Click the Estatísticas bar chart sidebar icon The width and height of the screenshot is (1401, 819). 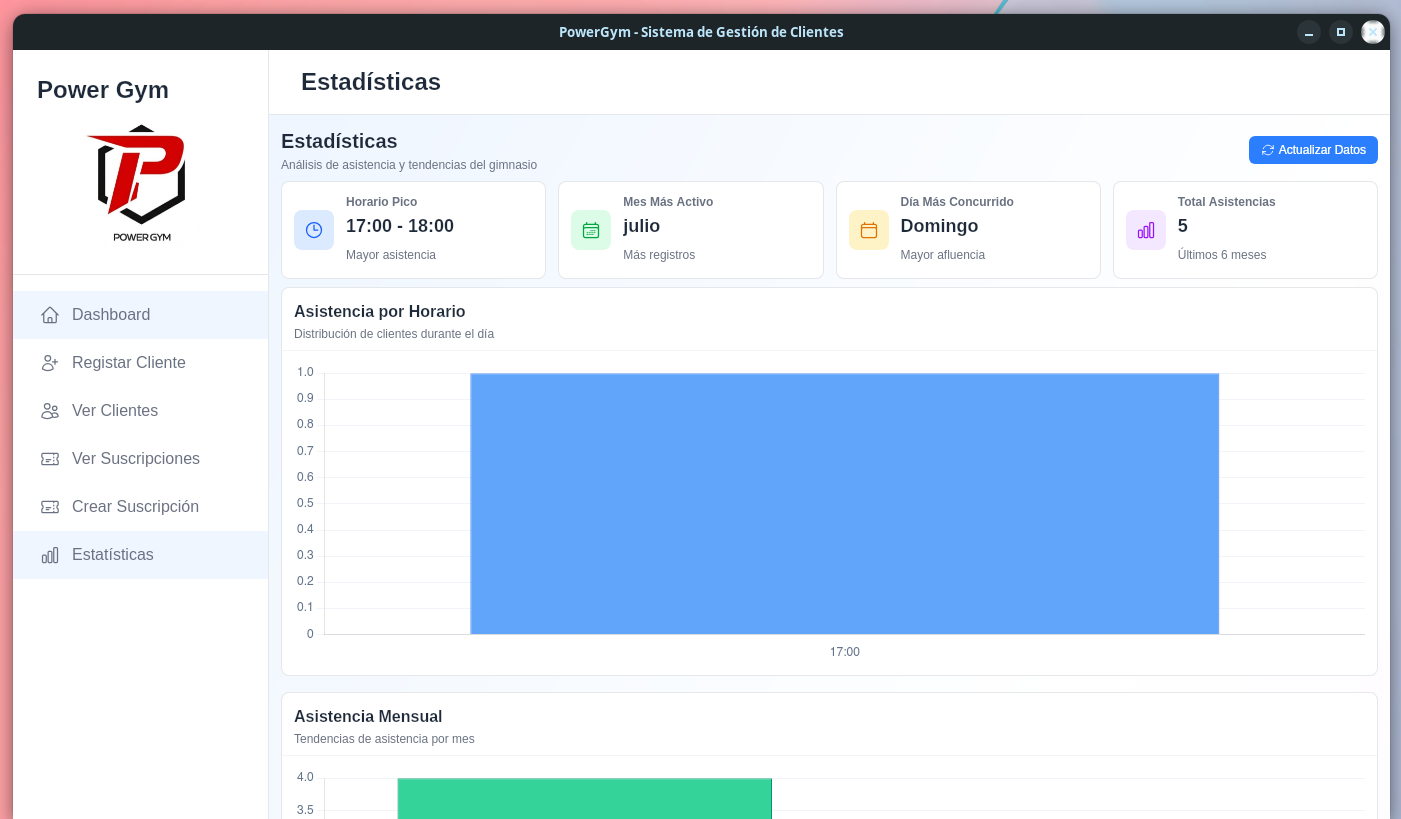50,555
